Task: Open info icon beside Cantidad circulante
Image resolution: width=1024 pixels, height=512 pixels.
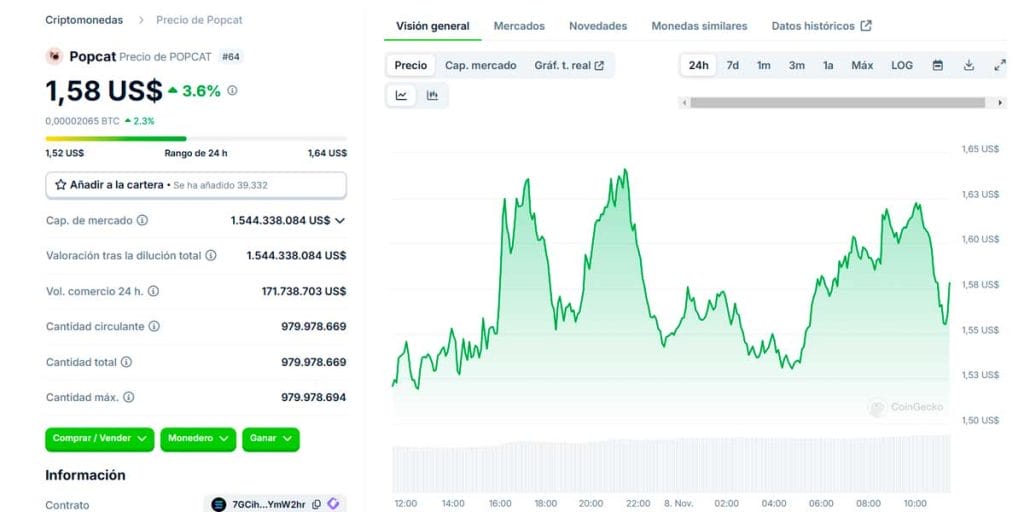Action: pyautogui.click(x=154, y=327)
